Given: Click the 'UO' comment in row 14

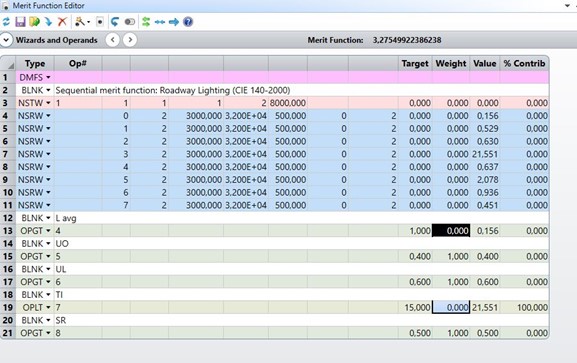Looking at the screenshot, I should pyautogui.click(x=62, y=244).
